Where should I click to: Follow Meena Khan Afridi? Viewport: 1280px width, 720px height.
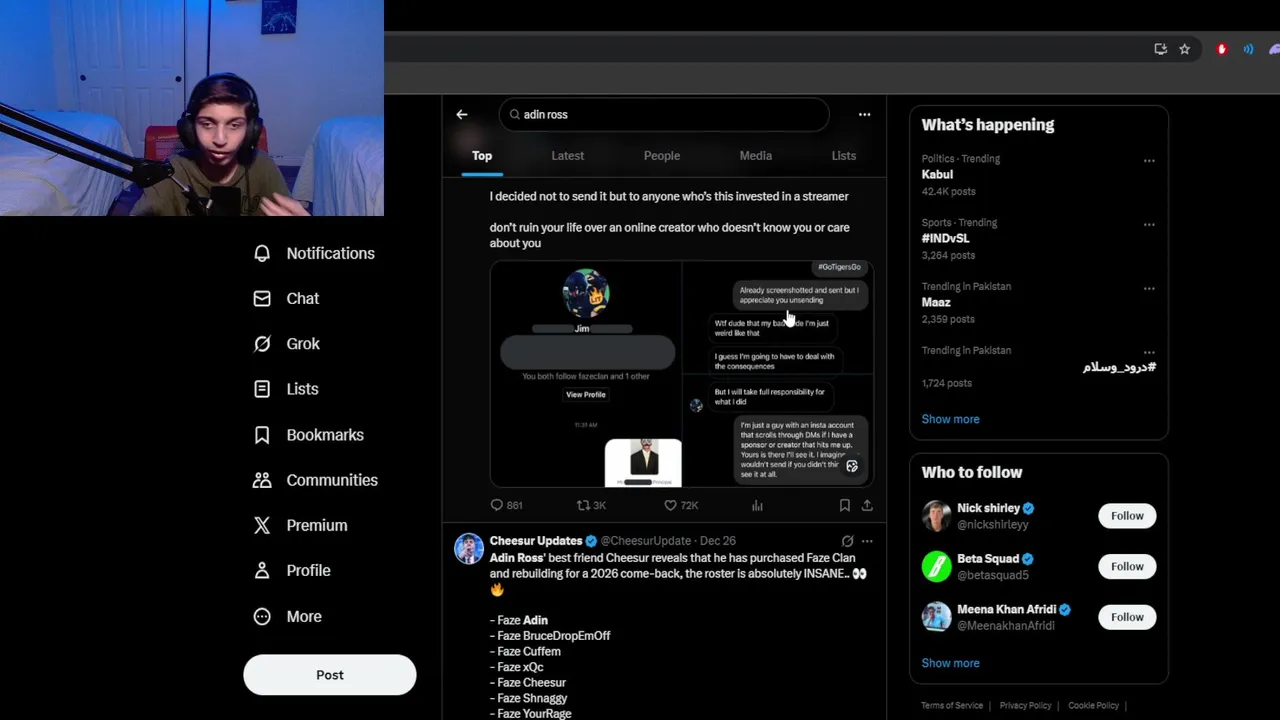coord(1127,617)
